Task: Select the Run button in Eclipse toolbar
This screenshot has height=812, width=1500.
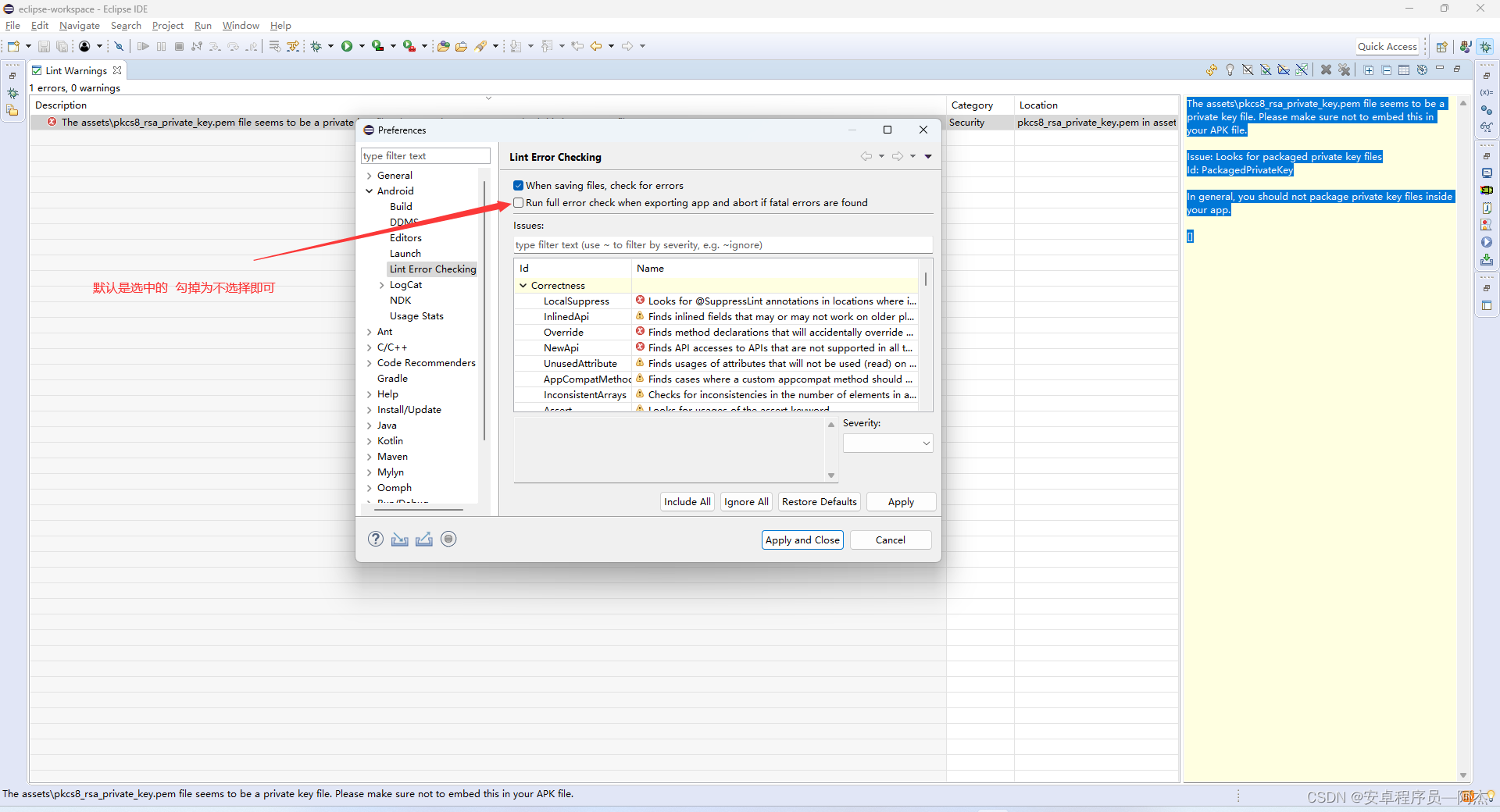Action: [x=347, y=45]
